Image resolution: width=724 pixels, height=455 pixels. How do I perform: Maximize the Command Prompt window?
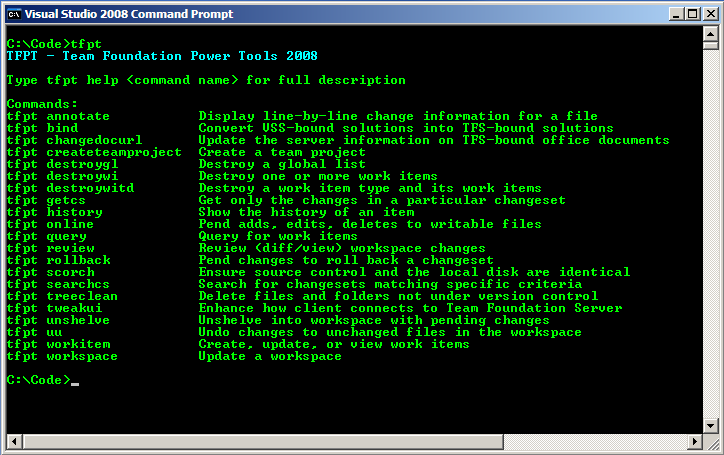[x=693, y=14]
